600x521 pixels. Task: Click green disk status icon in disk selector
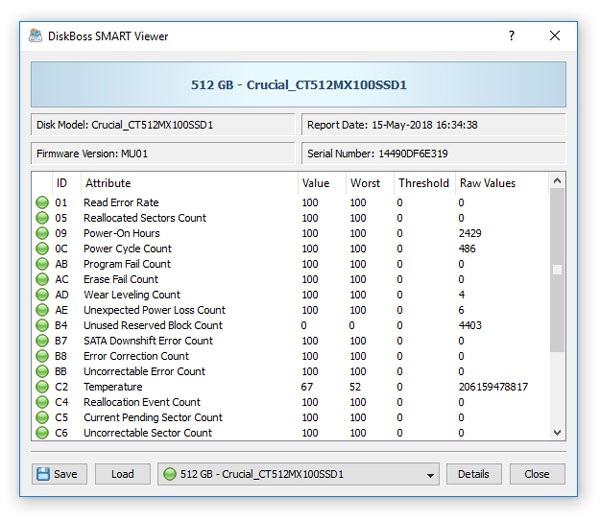170,474
